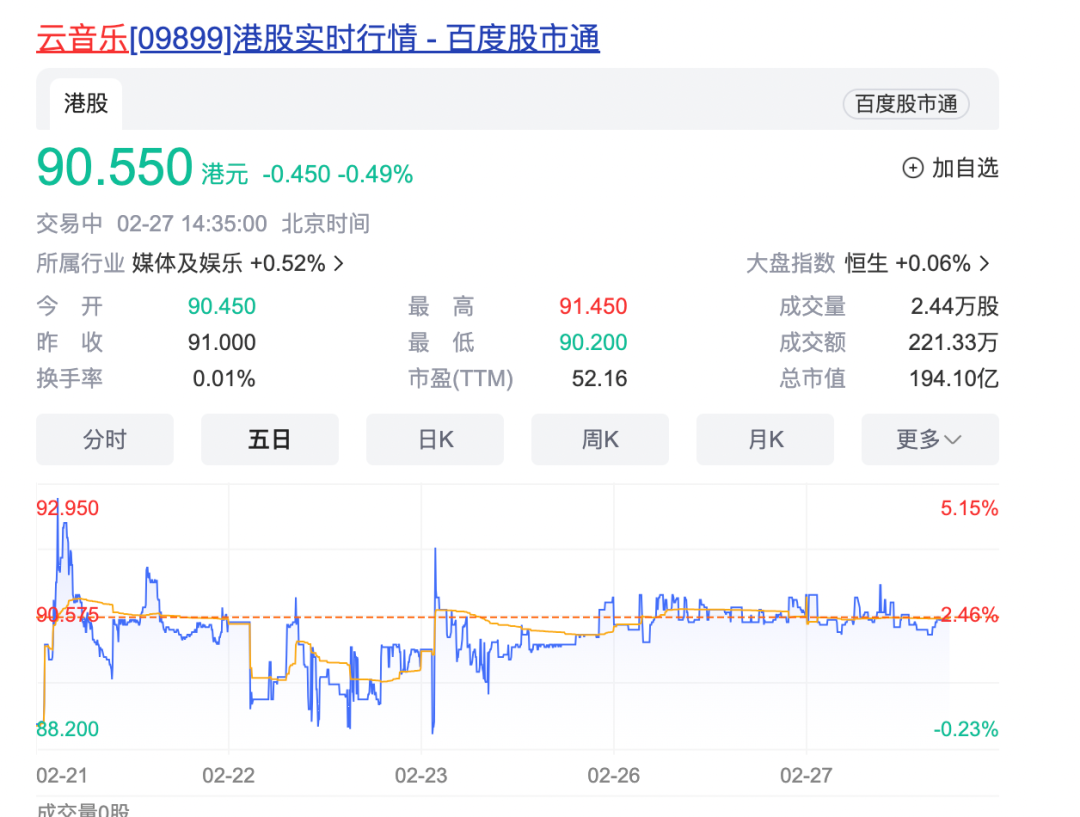
Task: Click the 最高 value 91.450
Action: pyautogui.click(x=593, y=306)
